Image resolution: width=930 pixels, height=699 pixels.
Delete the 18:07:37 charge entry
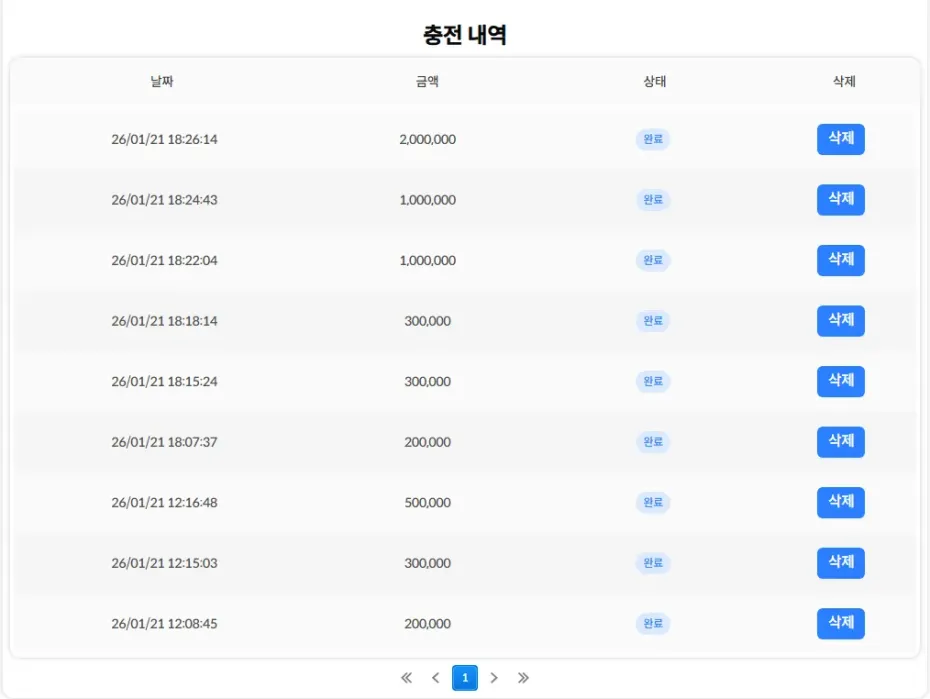click(840, 442)
